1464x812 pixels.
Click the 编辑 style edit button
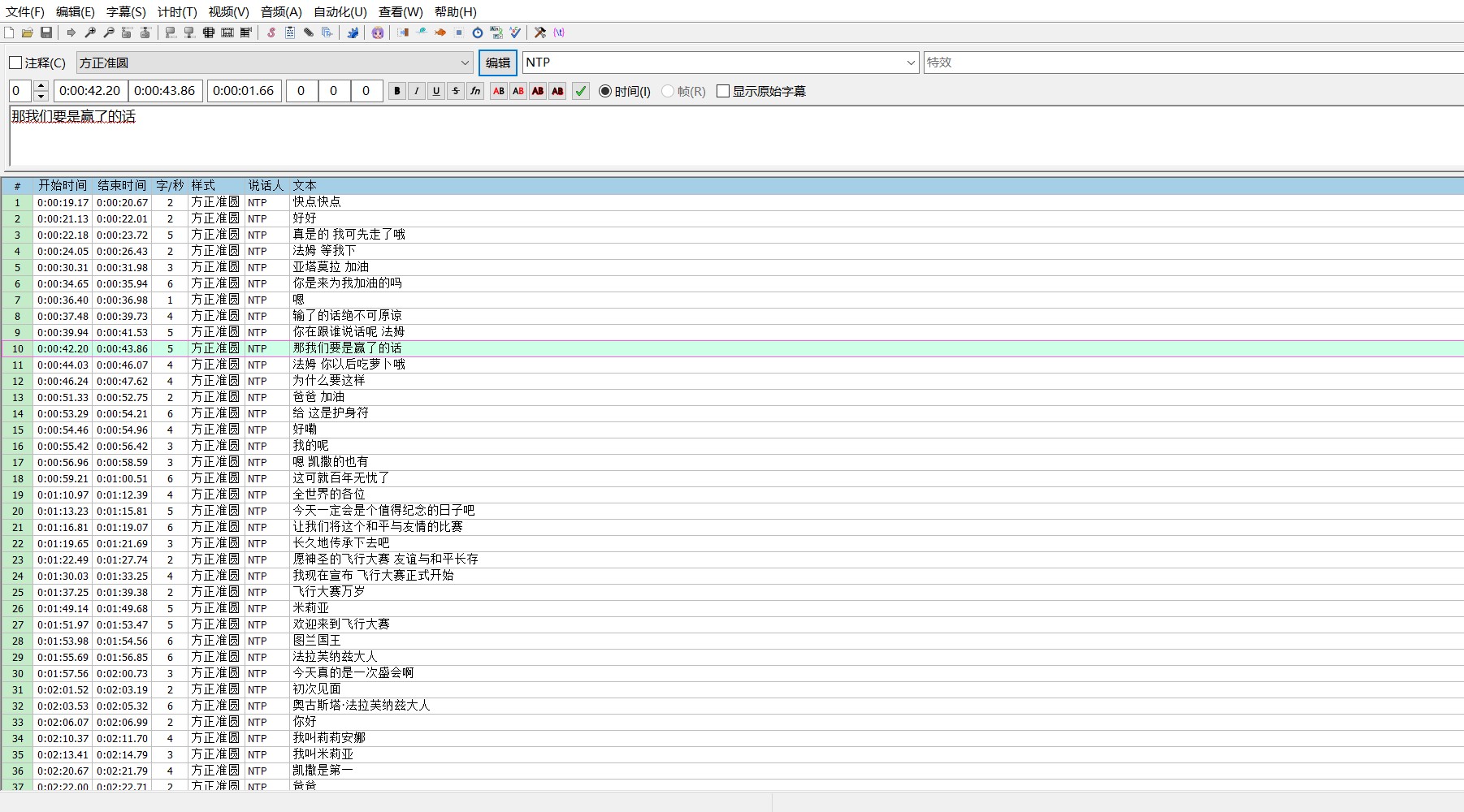(498, 63)
